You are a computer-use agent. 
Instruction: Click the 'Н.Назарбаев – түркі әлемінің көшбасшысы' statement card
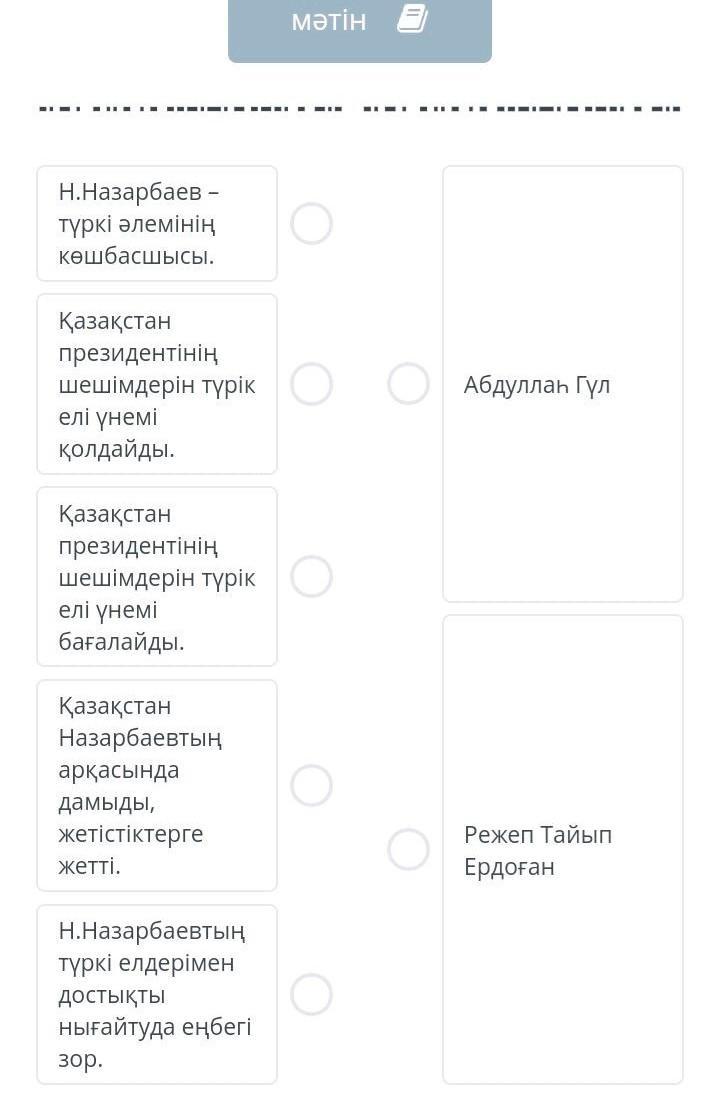coord(157,224)
